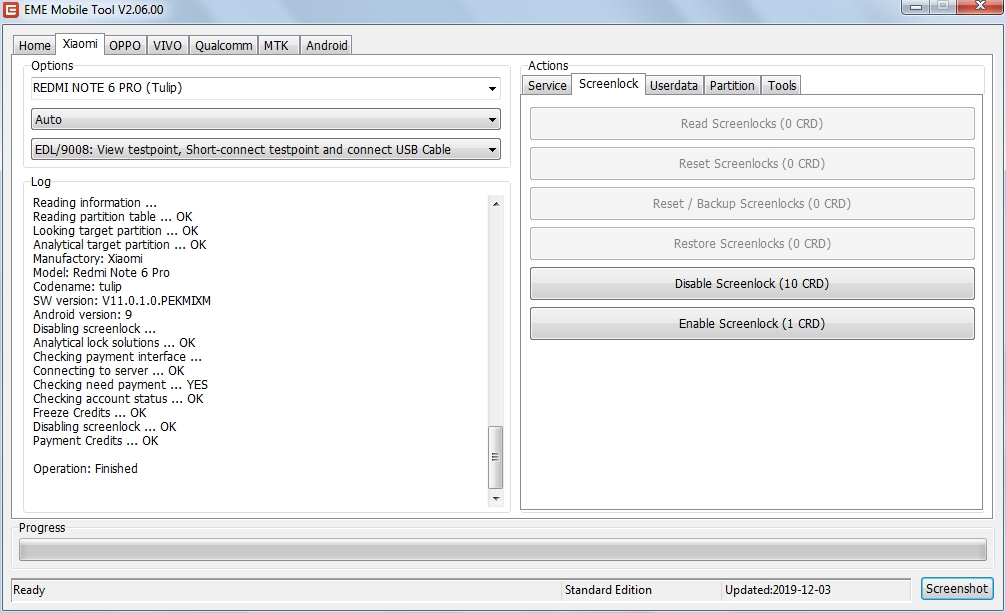Click the 'Looking target partition ... OK' log line
Screen dimensions: 1006x613
click(x=115, y=231)
